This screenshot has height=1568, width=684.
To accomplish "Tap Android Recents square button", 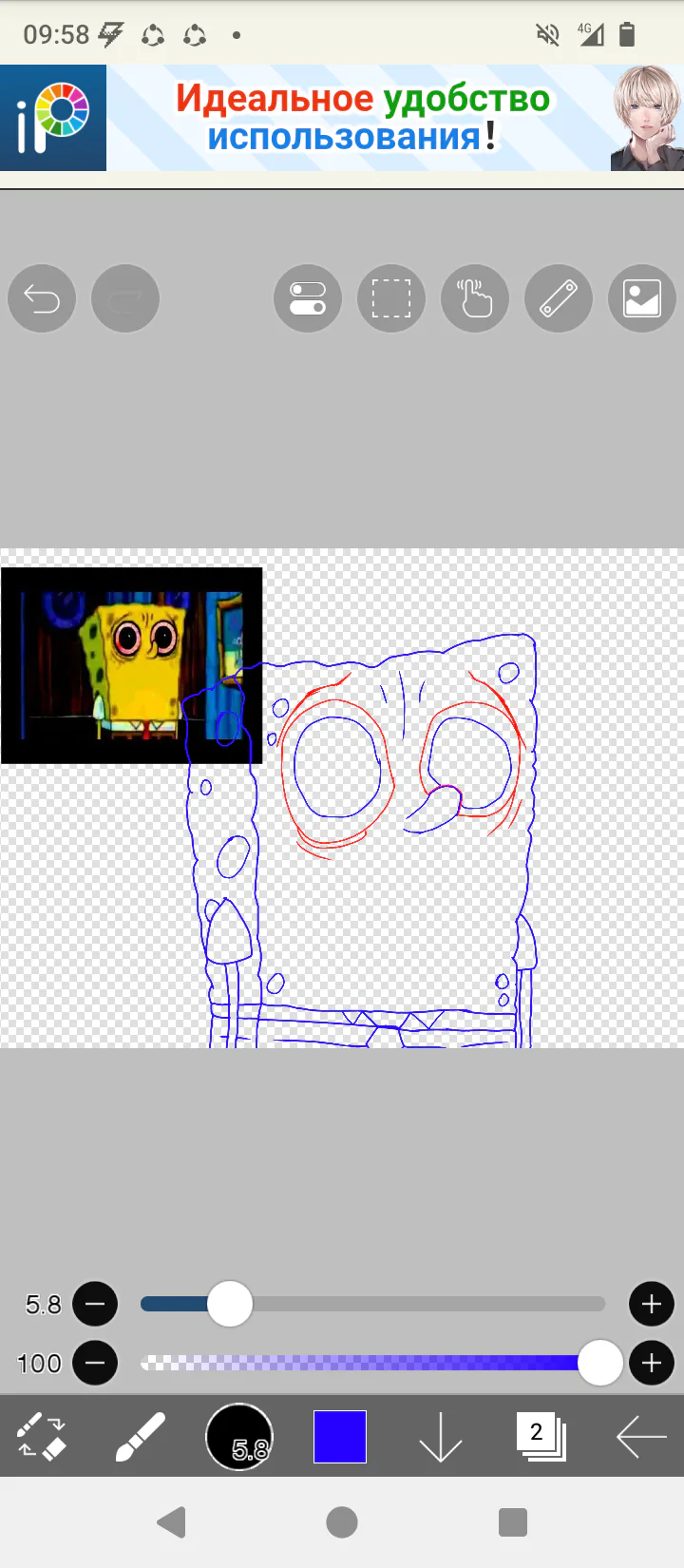I will [513, 1522].
